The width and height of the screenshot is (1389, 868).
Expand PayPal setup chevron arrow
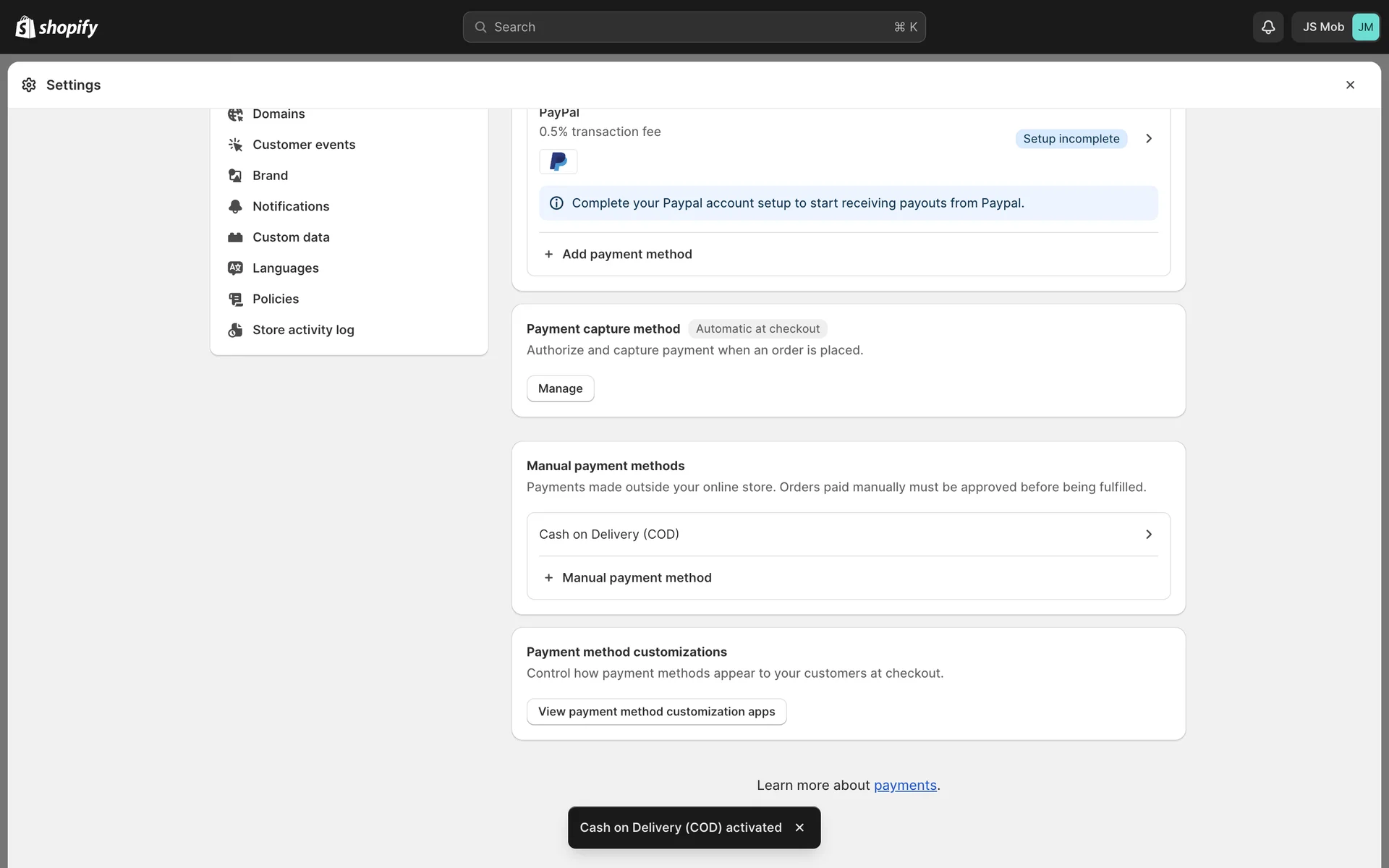tap(1148, 139)
